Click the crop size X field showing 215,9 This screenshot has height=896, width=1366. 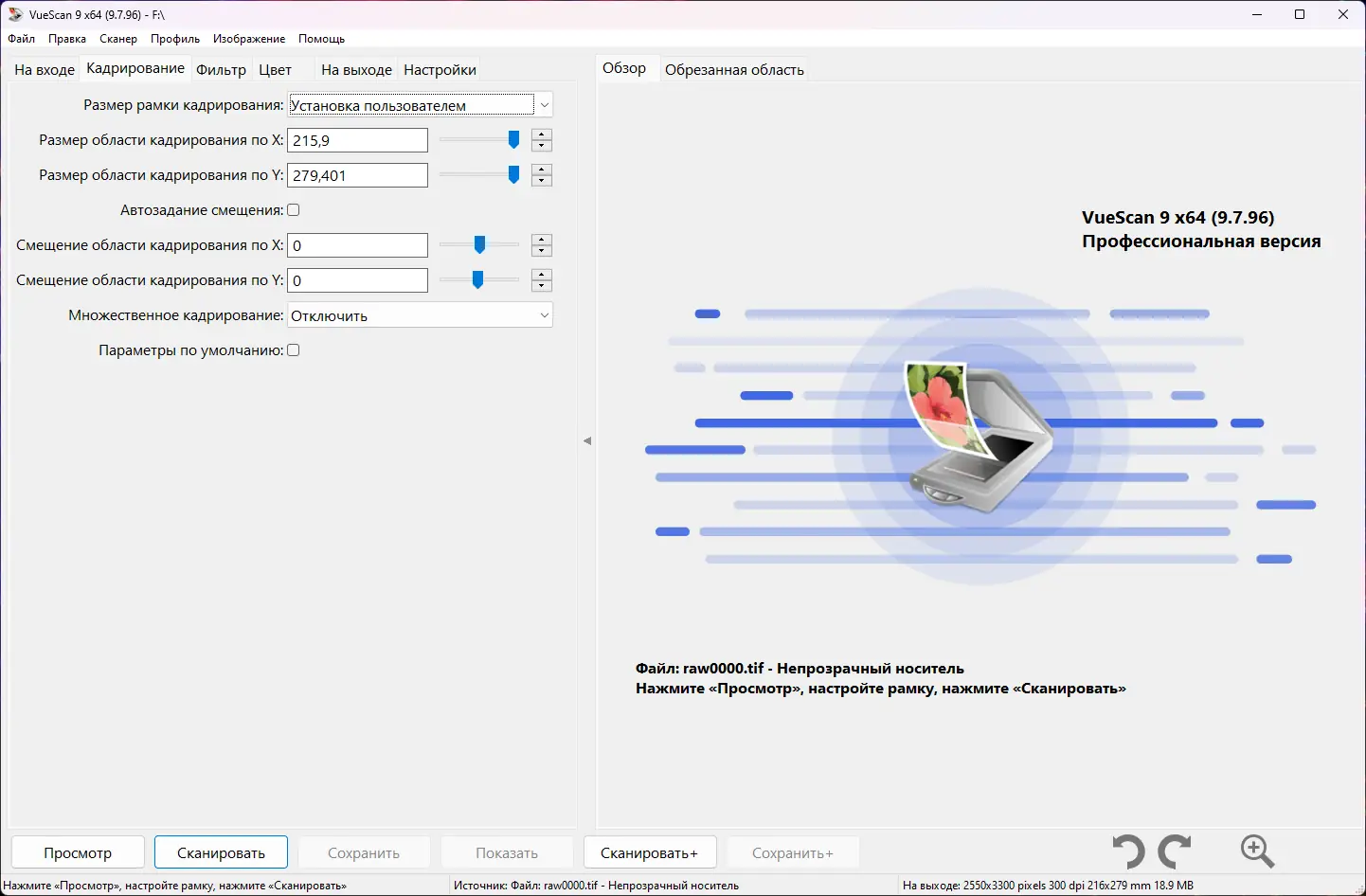point(358,140)
